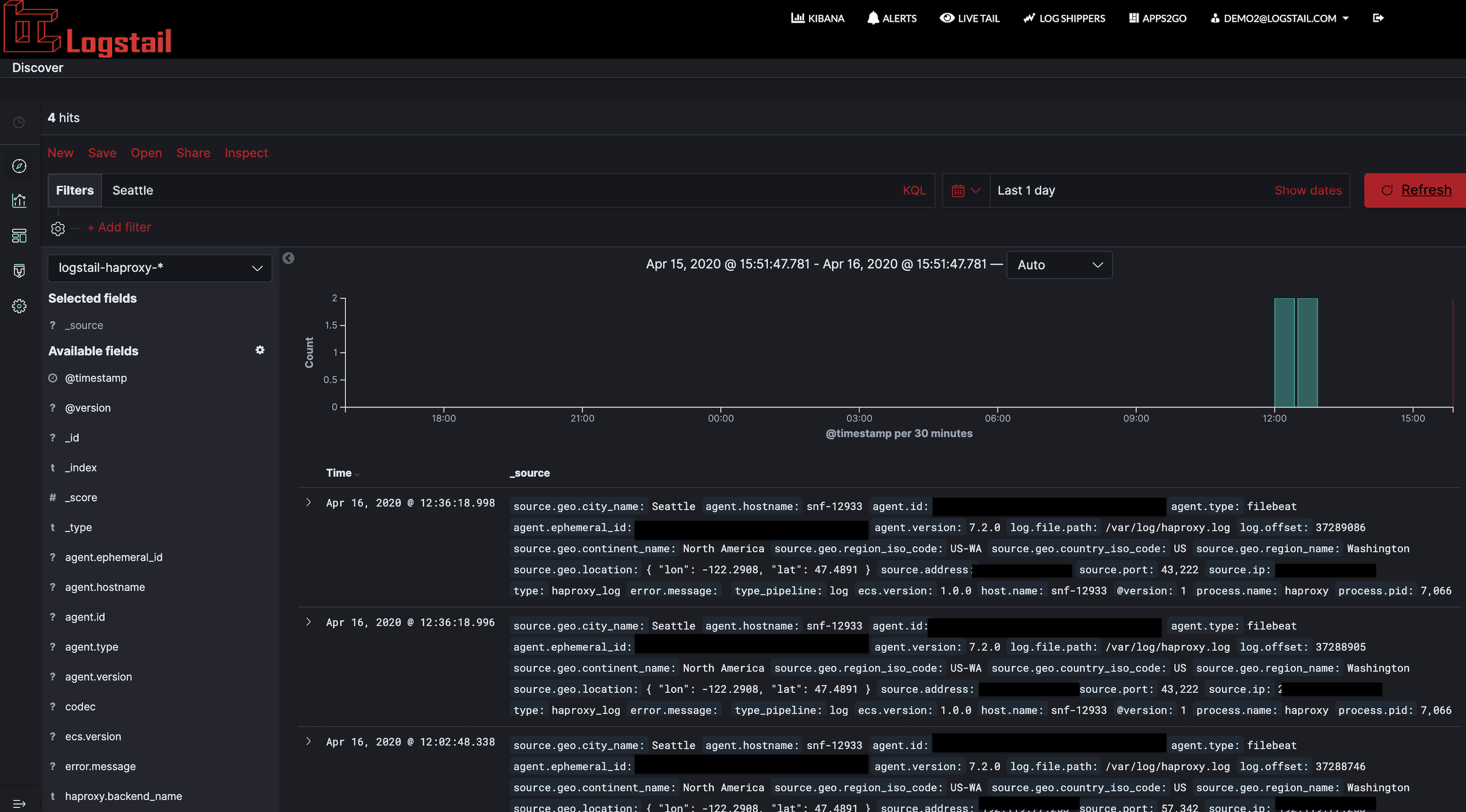The image size is (1466, 812).
Task: Click the Show dates link
Action: click(1308, 190)
